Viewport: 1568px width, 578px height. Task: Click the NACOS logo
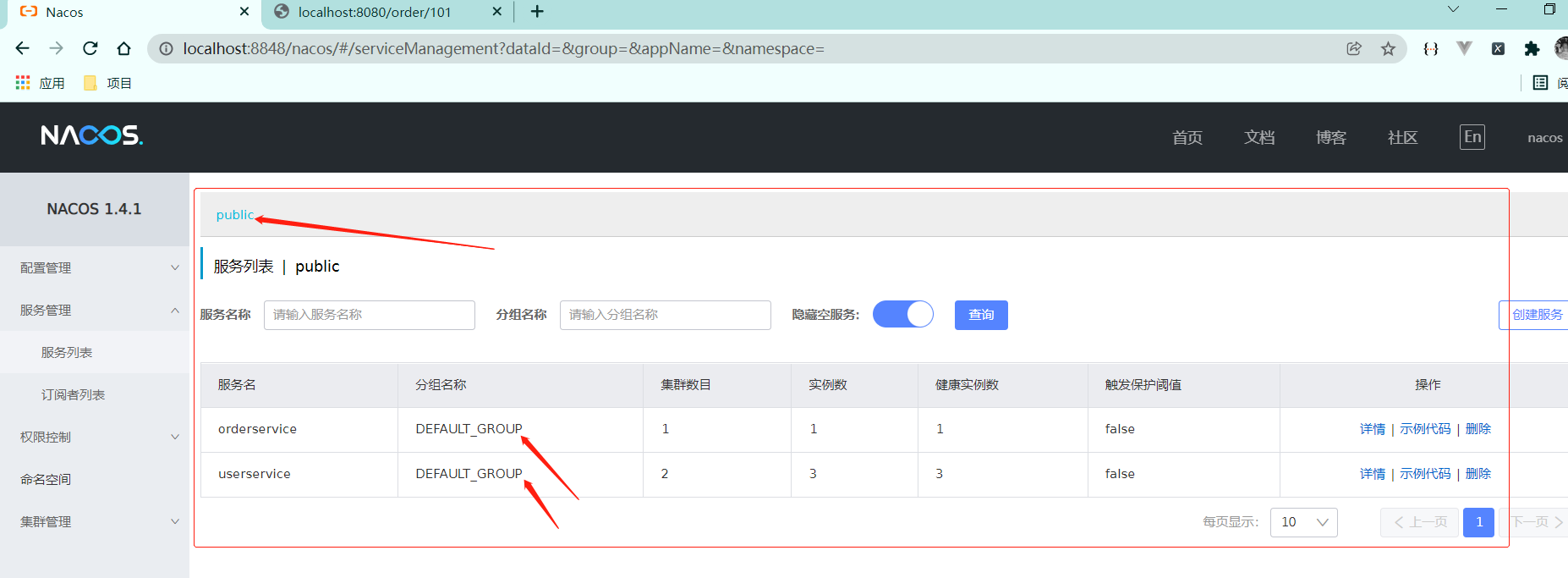[92, 135]
